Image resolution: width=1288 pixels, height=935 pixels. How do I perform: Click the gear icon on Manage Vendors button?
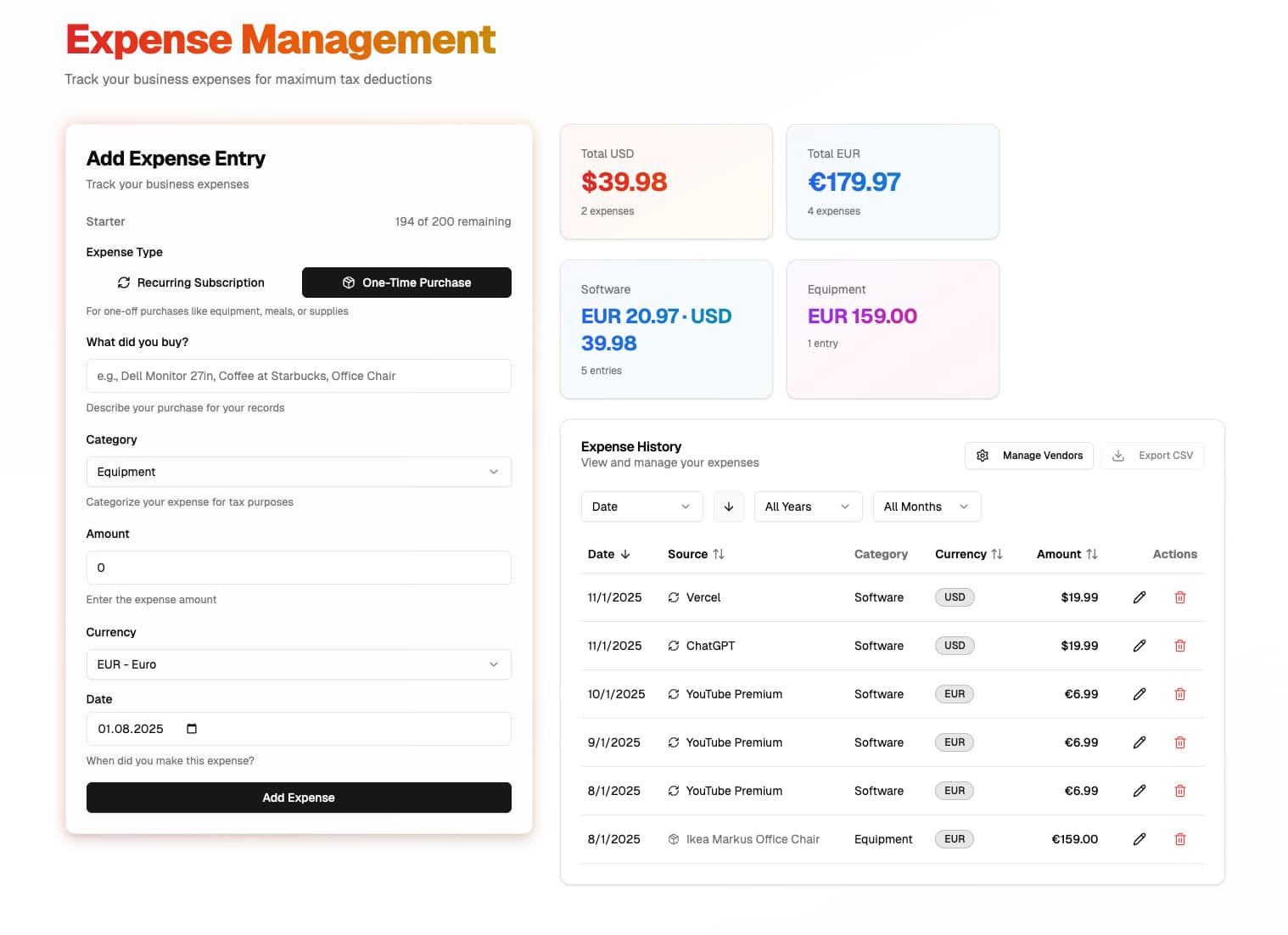[983, 456]
